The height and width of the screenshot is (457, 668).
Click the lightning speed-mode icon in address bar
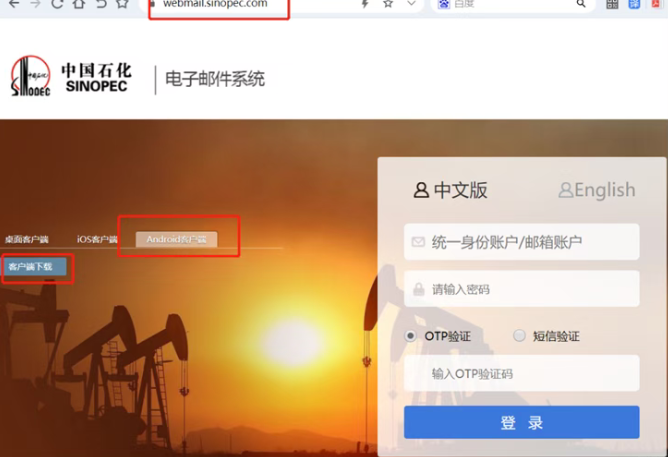pyautogui.click(x=365, y=4)
